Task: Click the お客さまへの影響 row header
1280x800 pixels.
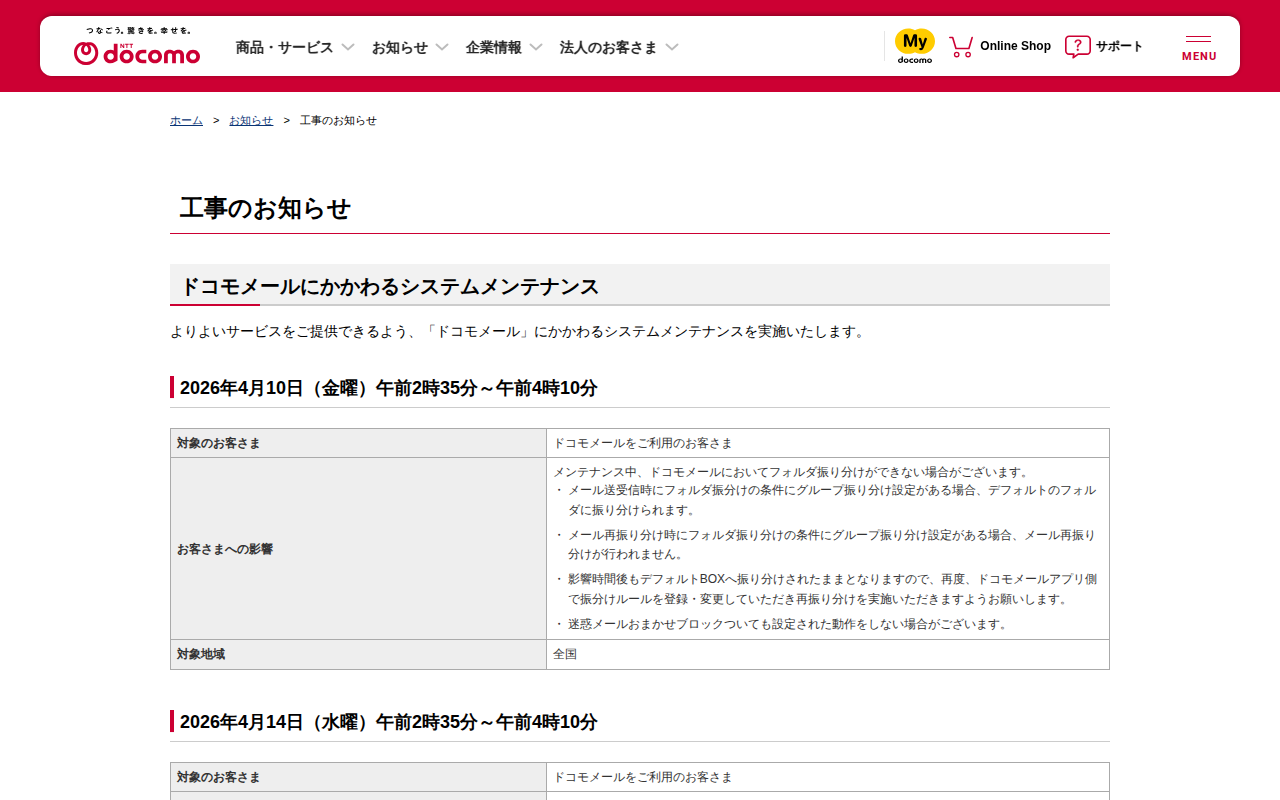Action: pyautogui.click(x=358, y=549)
